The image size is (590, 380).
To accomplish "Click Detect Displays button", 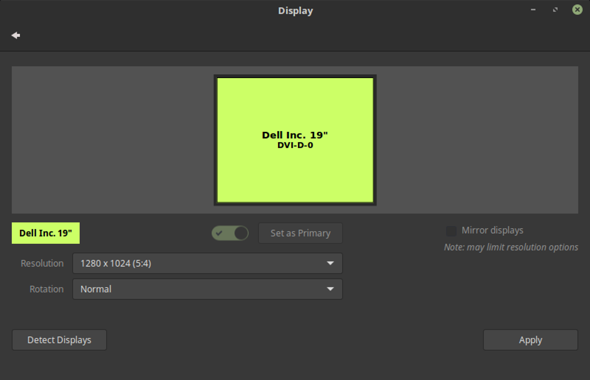I will [x=59, y=340].
